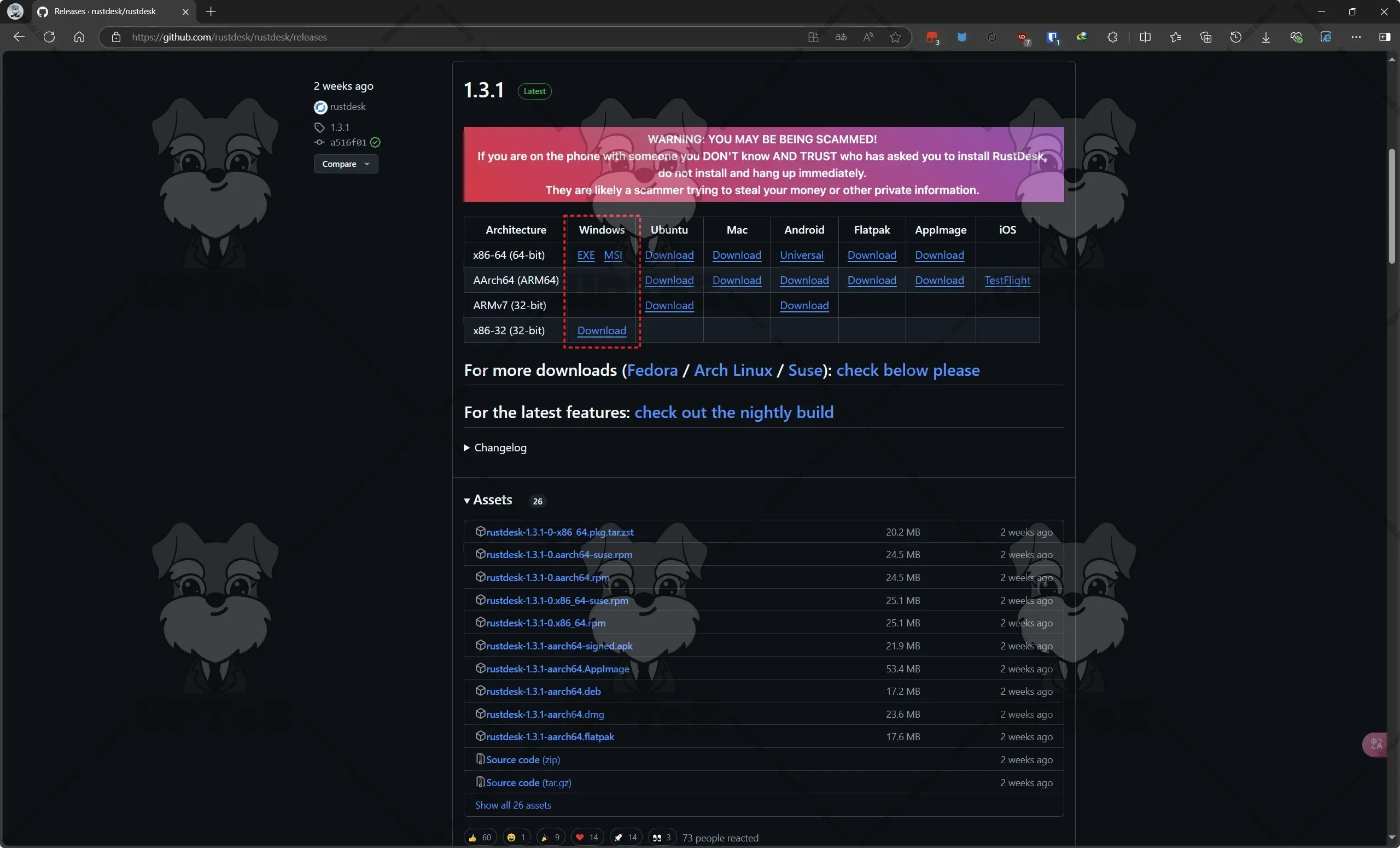Open the app install grid icon in address bar
This screenshot has height=848, width=1400.
(x=813, y=37)
